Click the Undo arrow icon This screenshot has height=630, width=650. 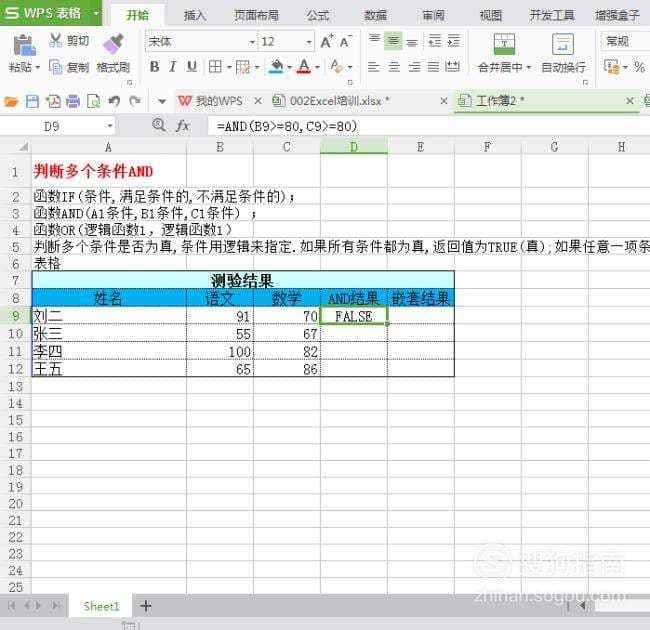[114, 101]
